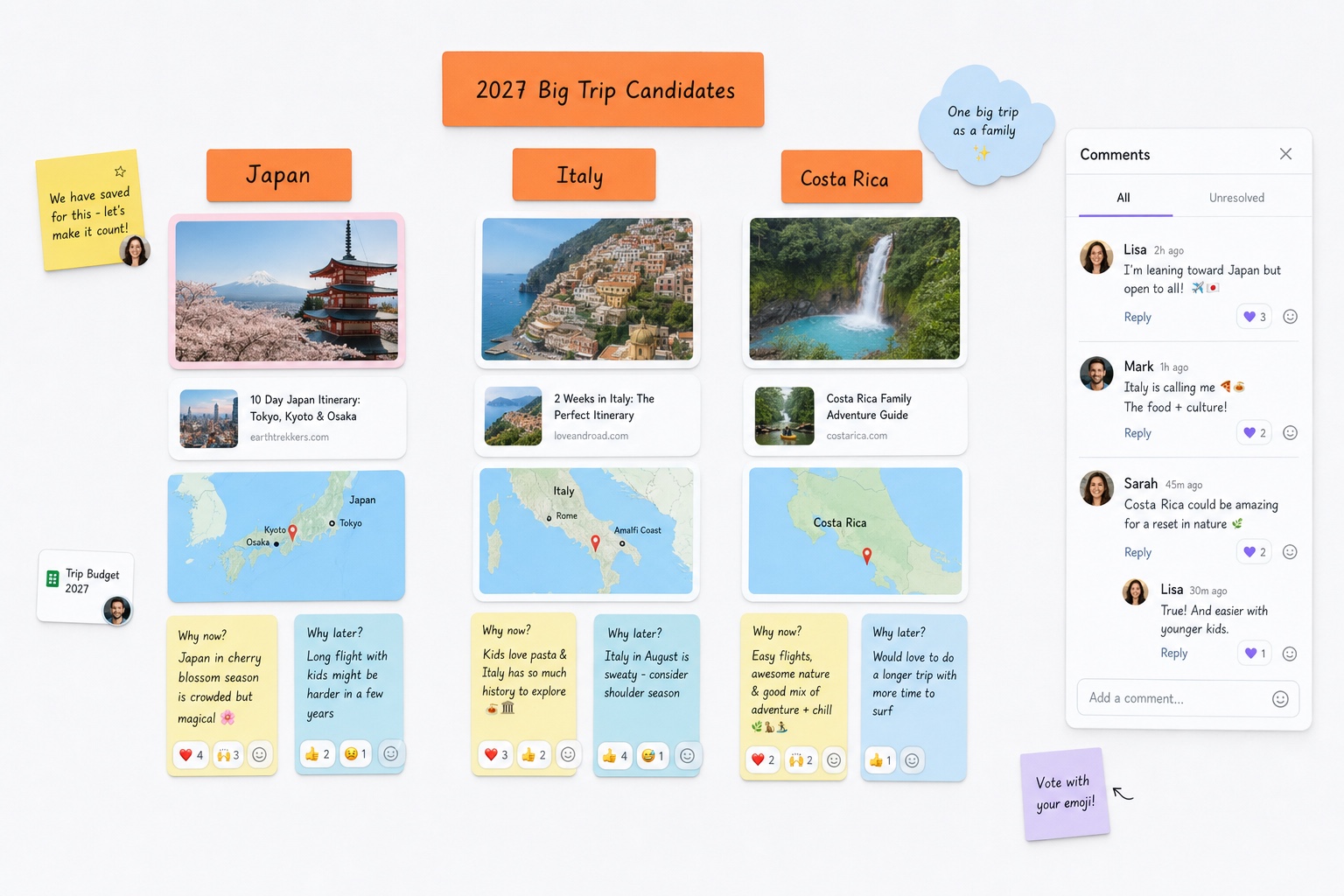Select the Italy column header
The width and height of the screenshot is (1344, 896).
point(584,175)
